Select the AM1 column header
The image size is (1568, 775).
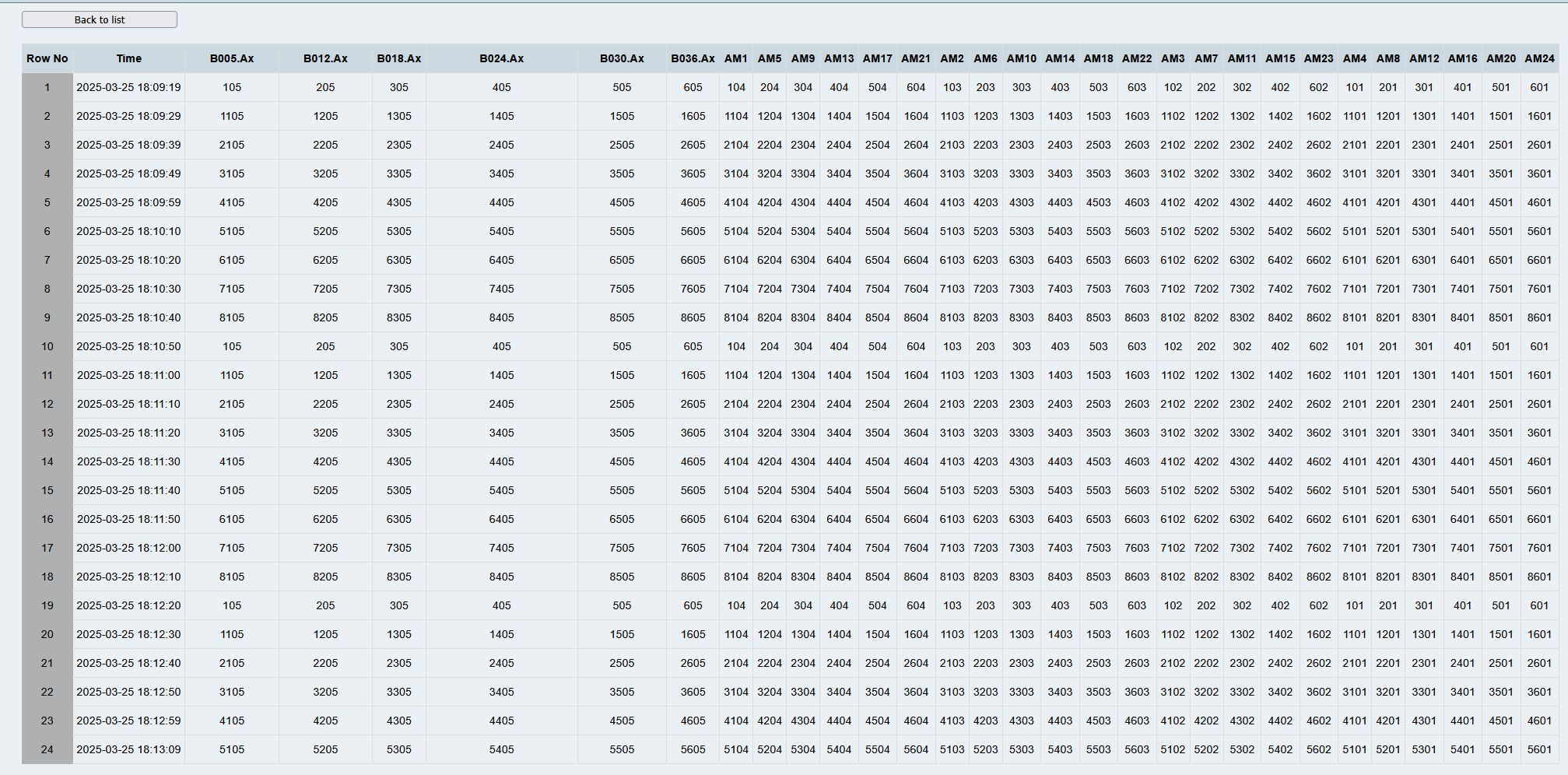pos(736,58)
